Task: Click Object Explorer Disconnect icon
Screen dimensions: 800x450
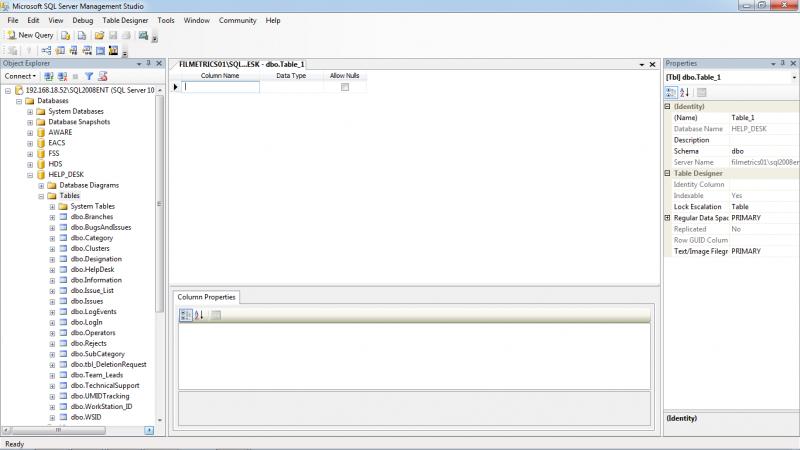Action: [62, 76]
